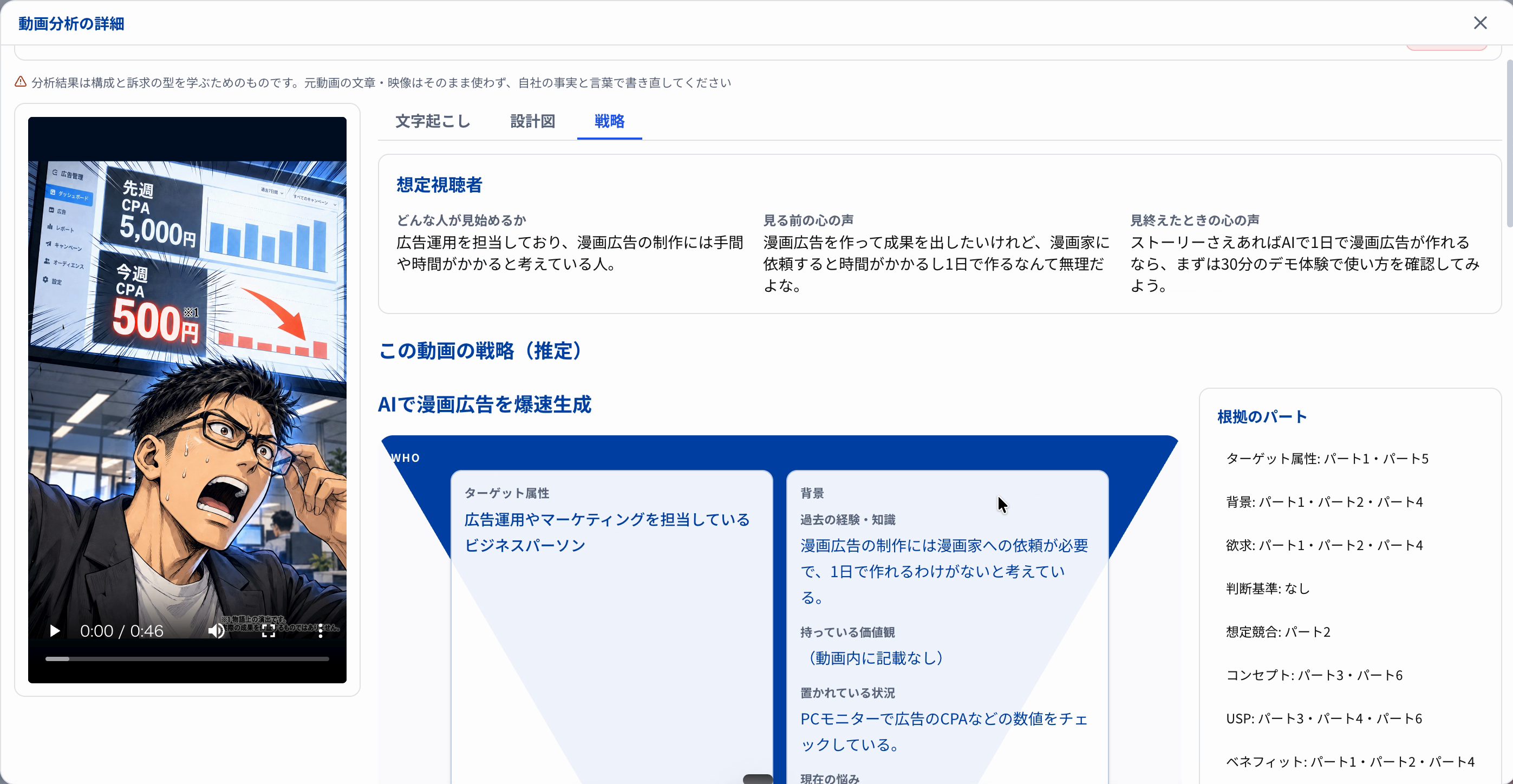This screenshot has width=1513, height=784.
Task: Play the video
Action: 55,631
